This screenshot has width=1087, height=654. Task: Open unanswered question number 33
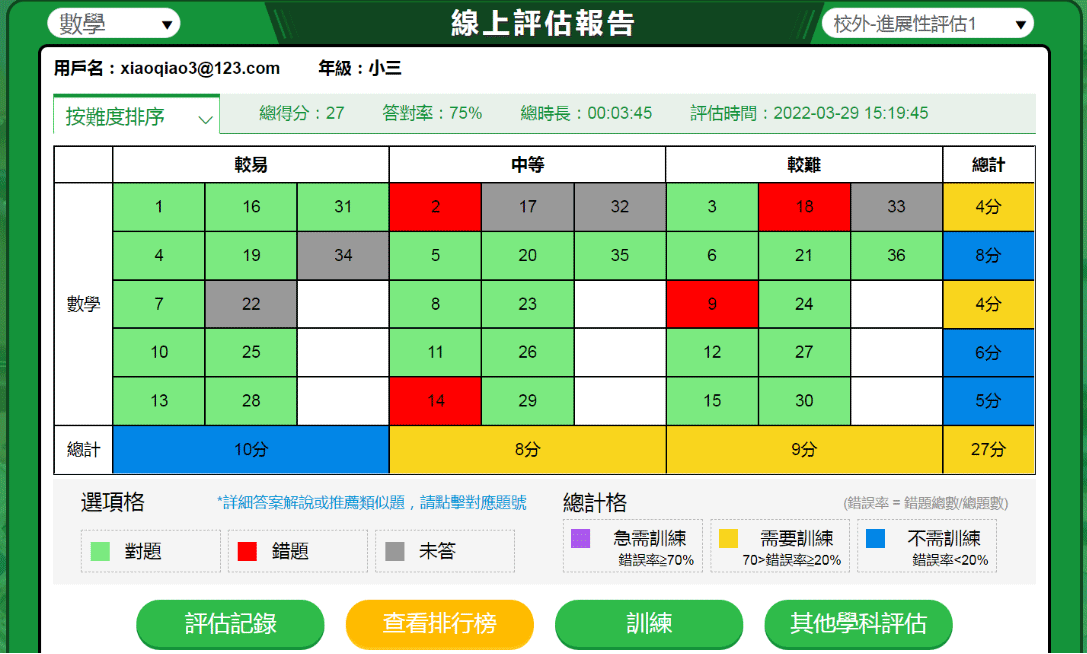click(x=896, y=207)
